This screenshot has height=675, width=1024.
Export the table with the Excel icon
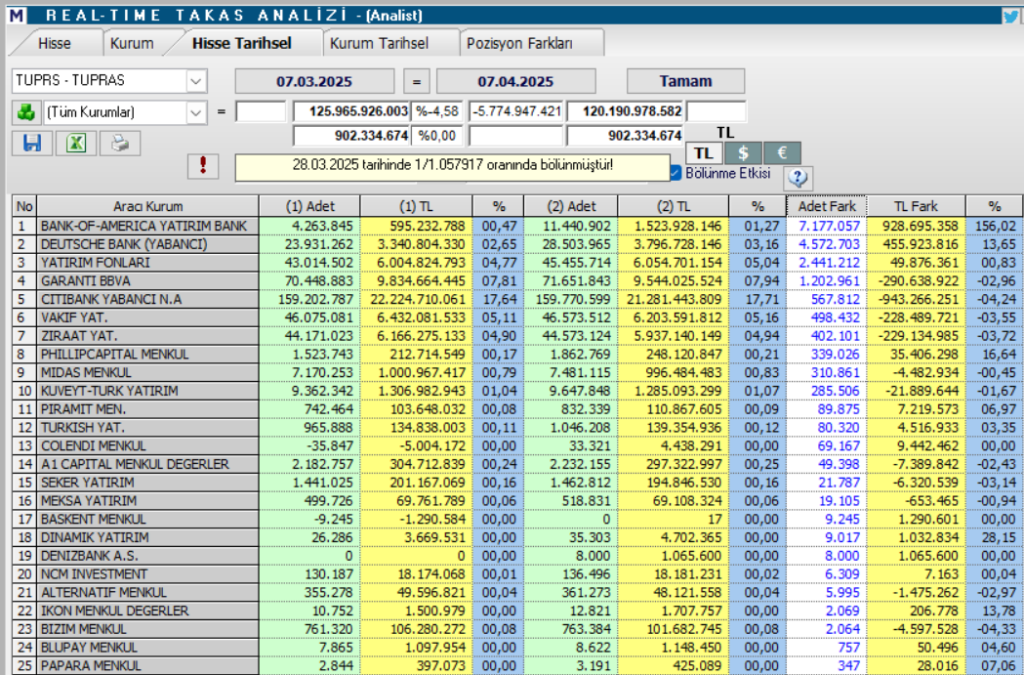[x=75, y=143]
